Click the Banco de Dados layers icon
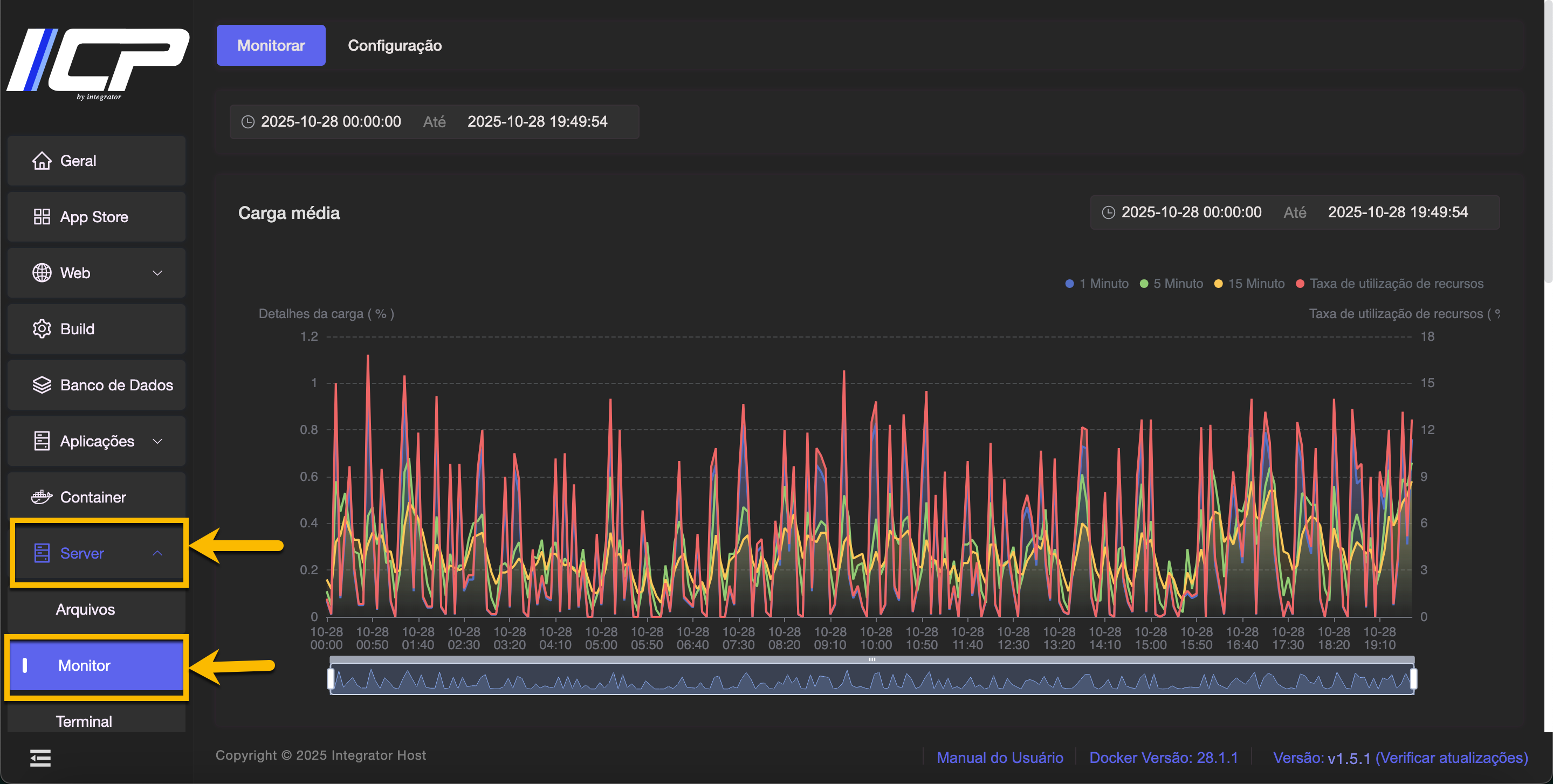Viewport: 1553px width, 784px height. tap(42, 385)
